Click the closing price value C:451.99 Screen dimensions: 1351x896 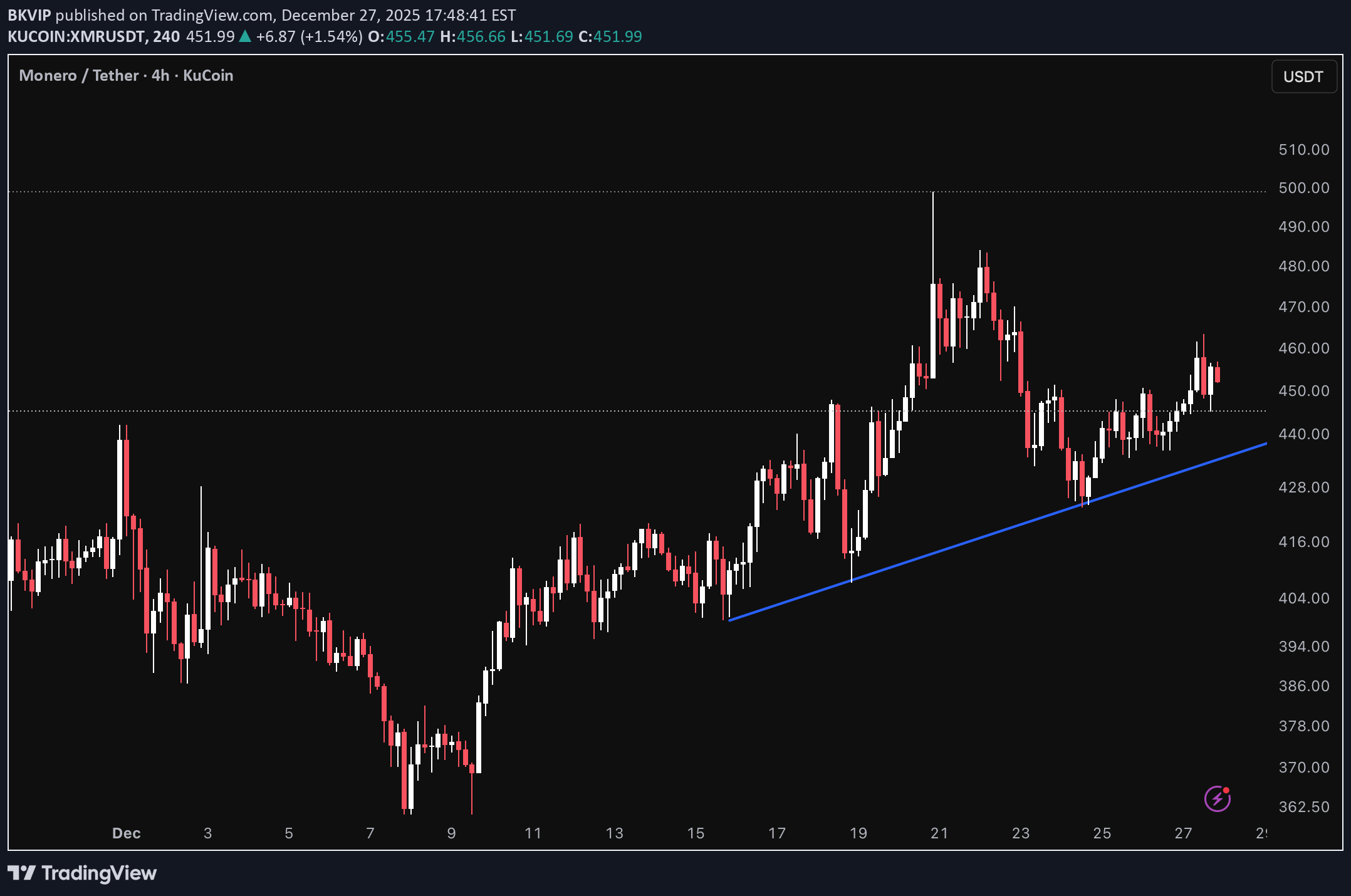point(610,37)
